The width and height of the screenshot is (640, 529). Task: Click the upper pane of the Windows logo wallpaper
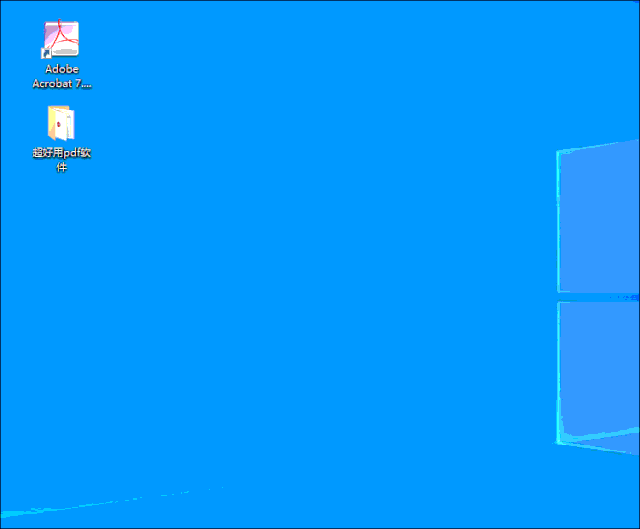598,216
